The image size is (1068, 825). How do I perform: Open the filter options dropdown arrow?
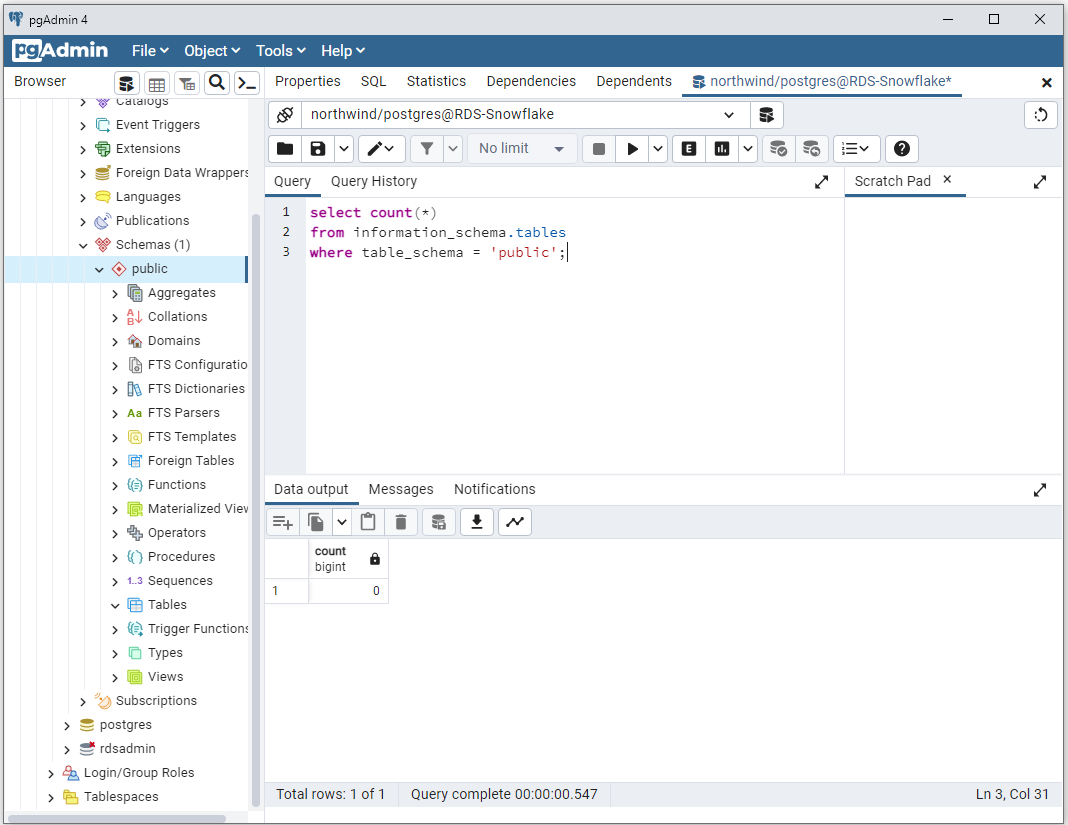(453, 149)
